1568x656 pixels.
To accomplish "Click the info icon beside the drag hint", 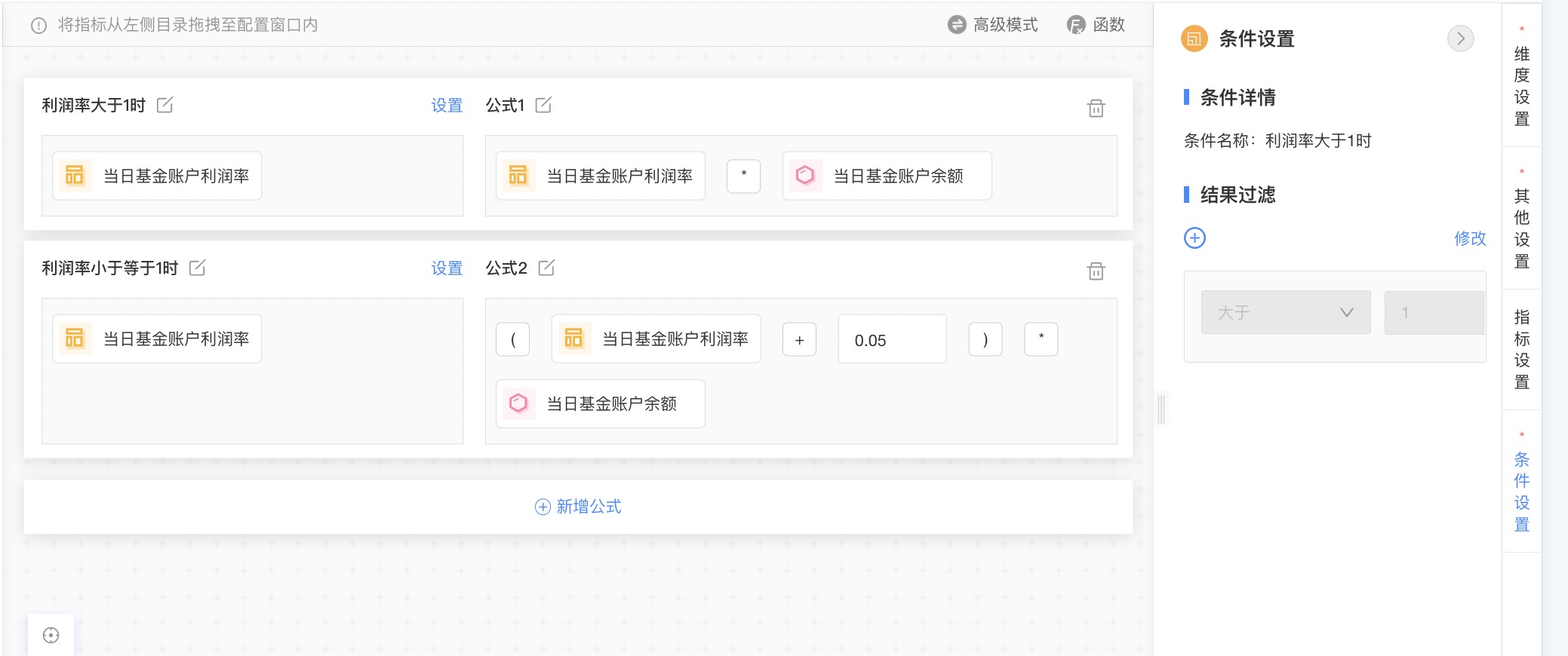I will tap(38, 26).
